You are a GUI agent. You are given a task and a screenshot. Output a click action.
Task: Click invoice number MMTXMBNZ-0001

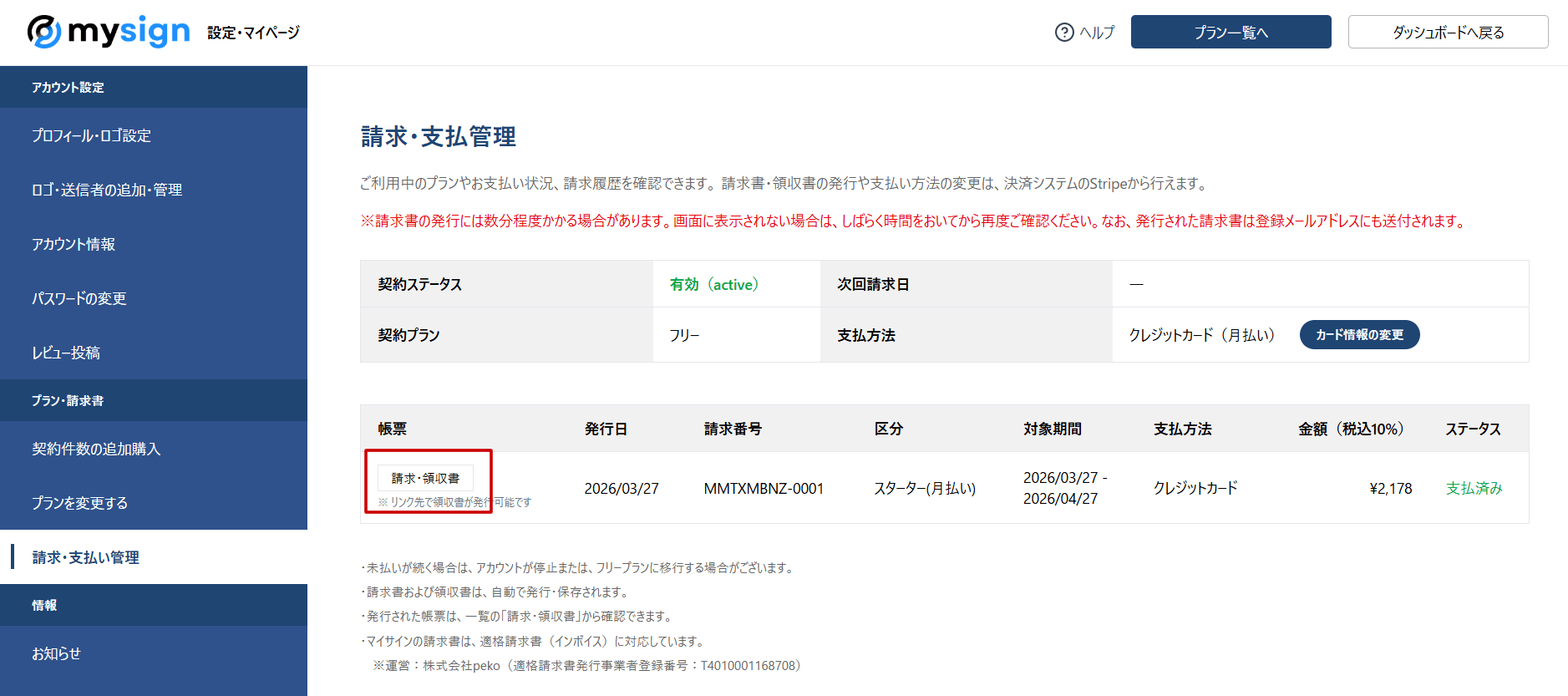click(x=764, y=488)
